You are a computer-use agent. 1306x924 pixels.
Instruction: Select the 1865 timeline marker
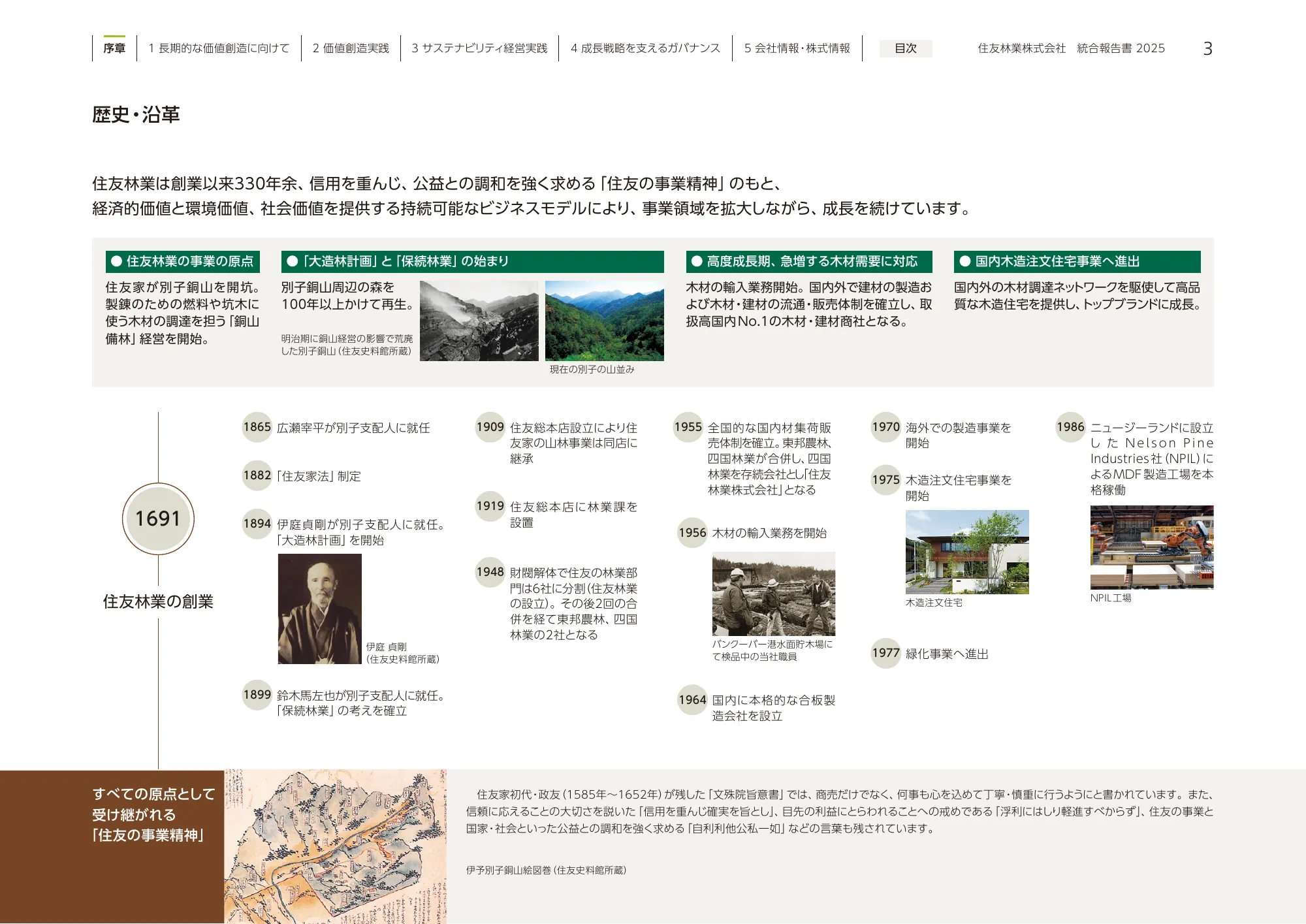click(257, 427)
